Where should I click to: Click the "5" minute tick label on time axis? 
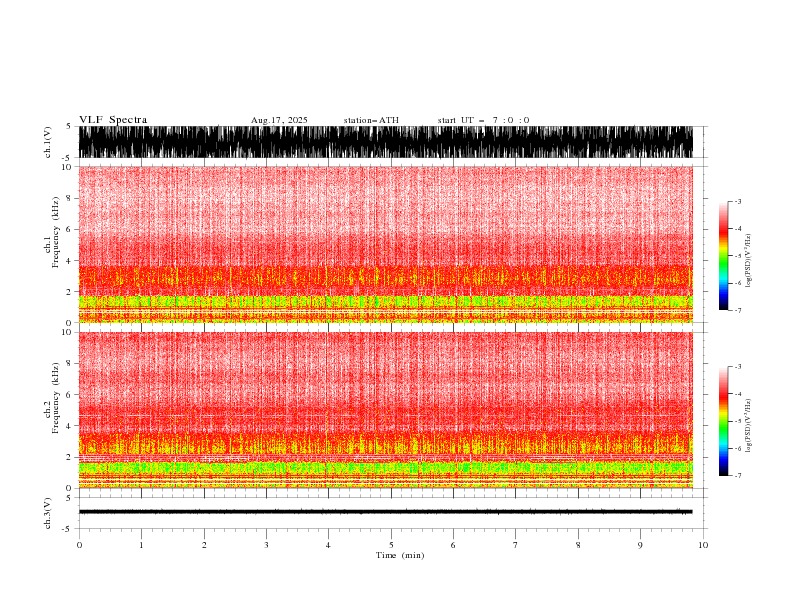click(391, 545)
